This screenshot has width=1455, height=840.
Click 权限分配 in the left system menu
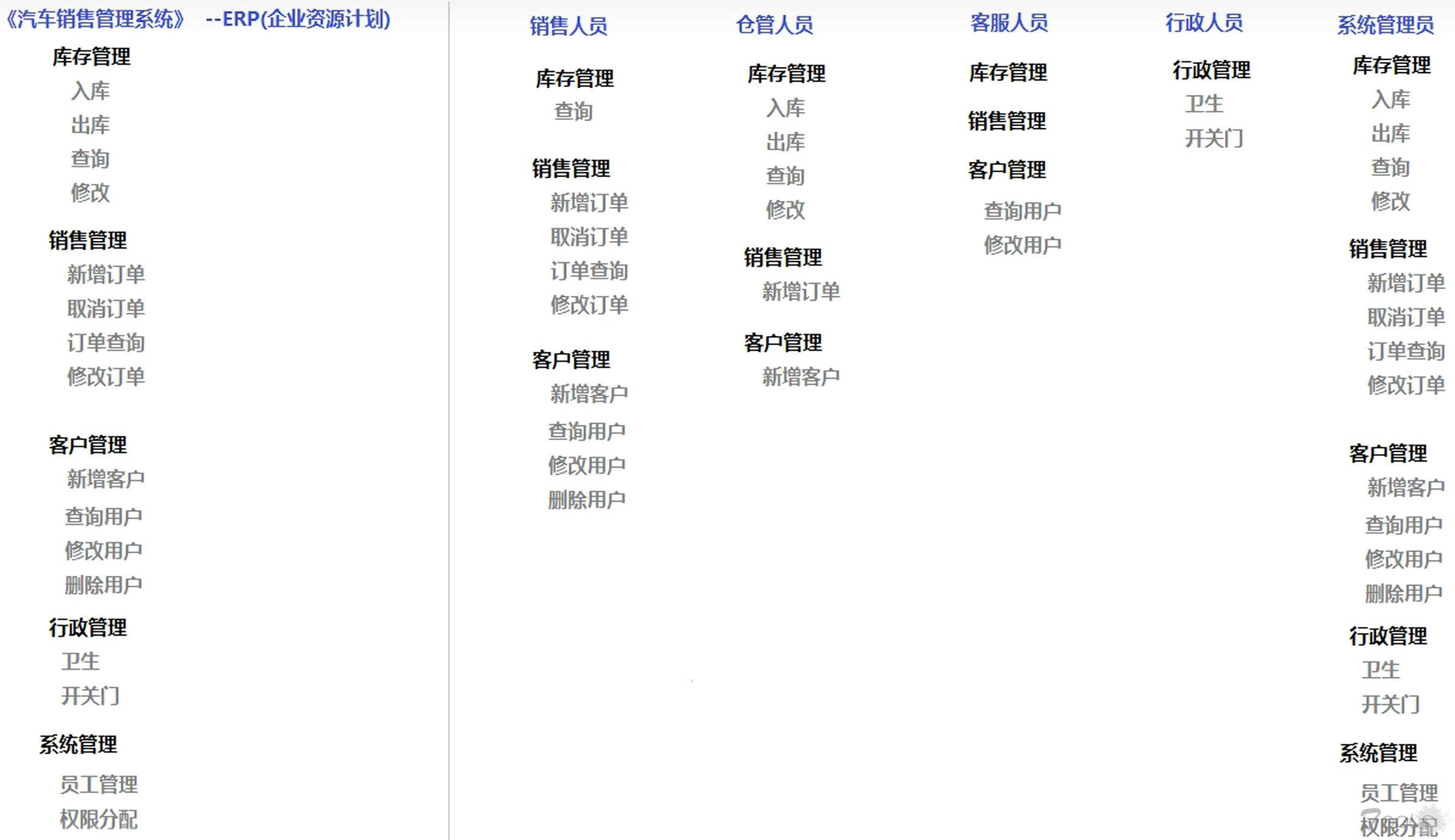point(99,819)
